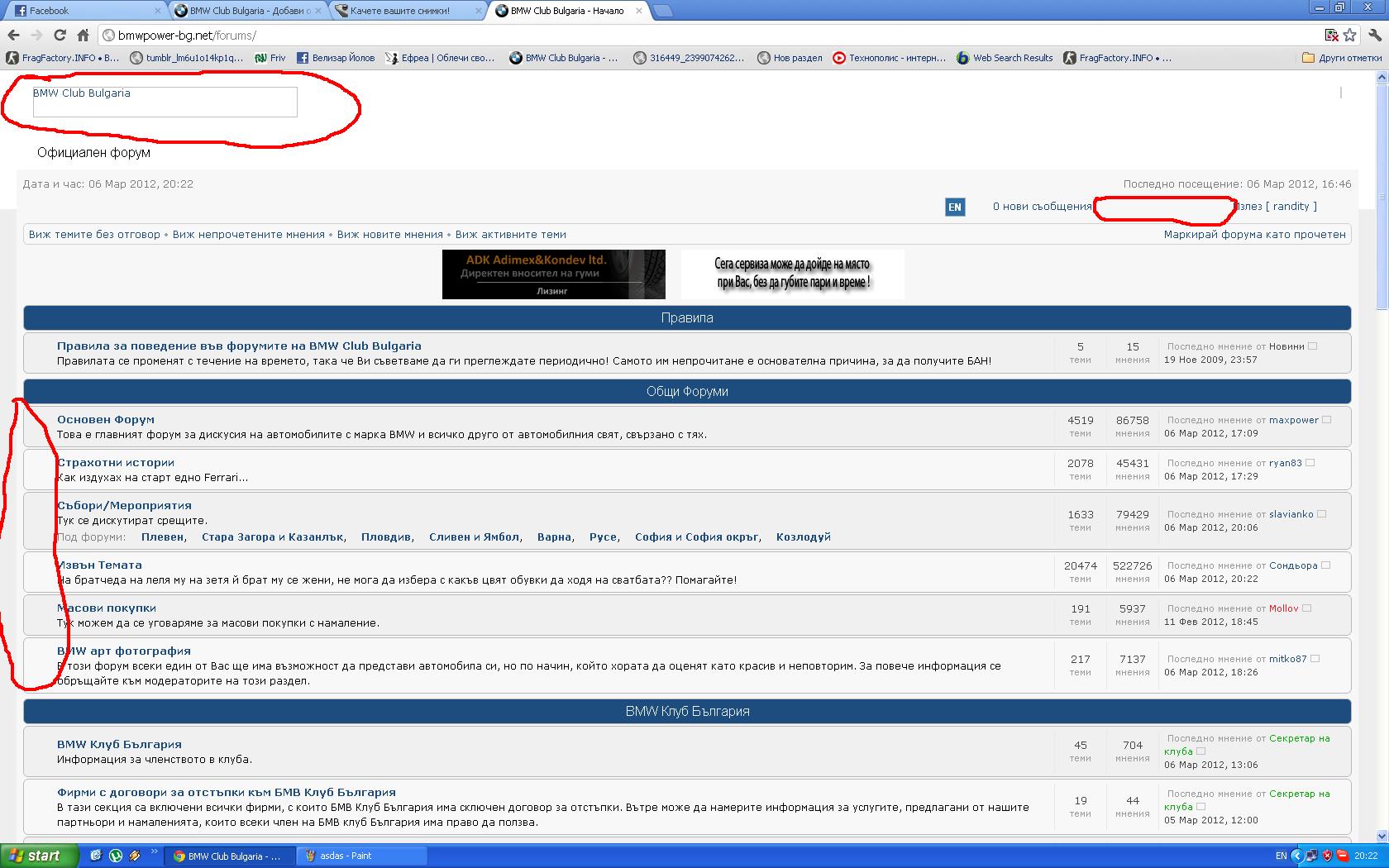Open the 'Масови покупки' forum

107,608
